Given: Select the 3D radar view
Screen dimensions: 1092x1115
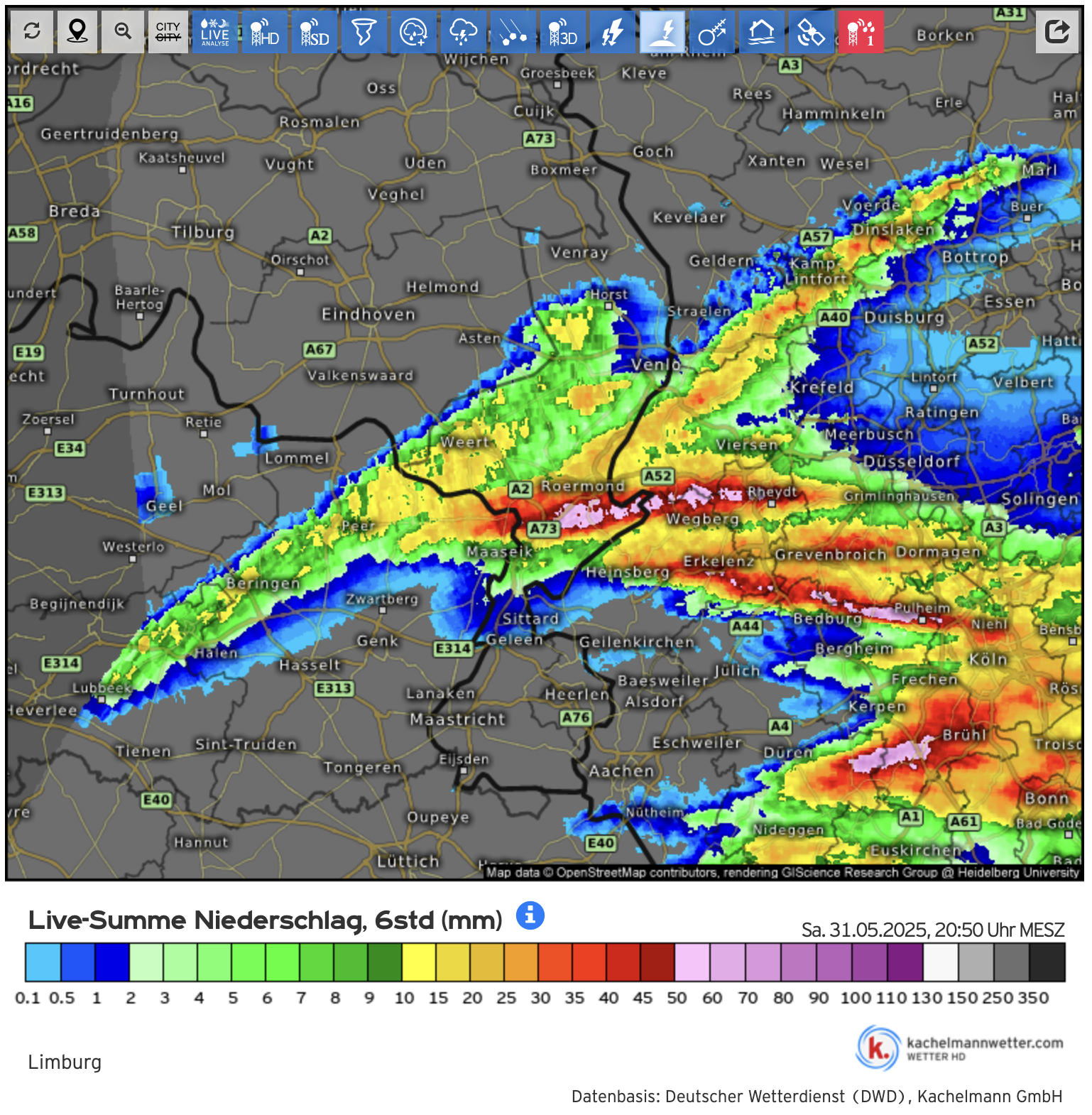Looking at the screenshot, I should (x=563, y=31).
